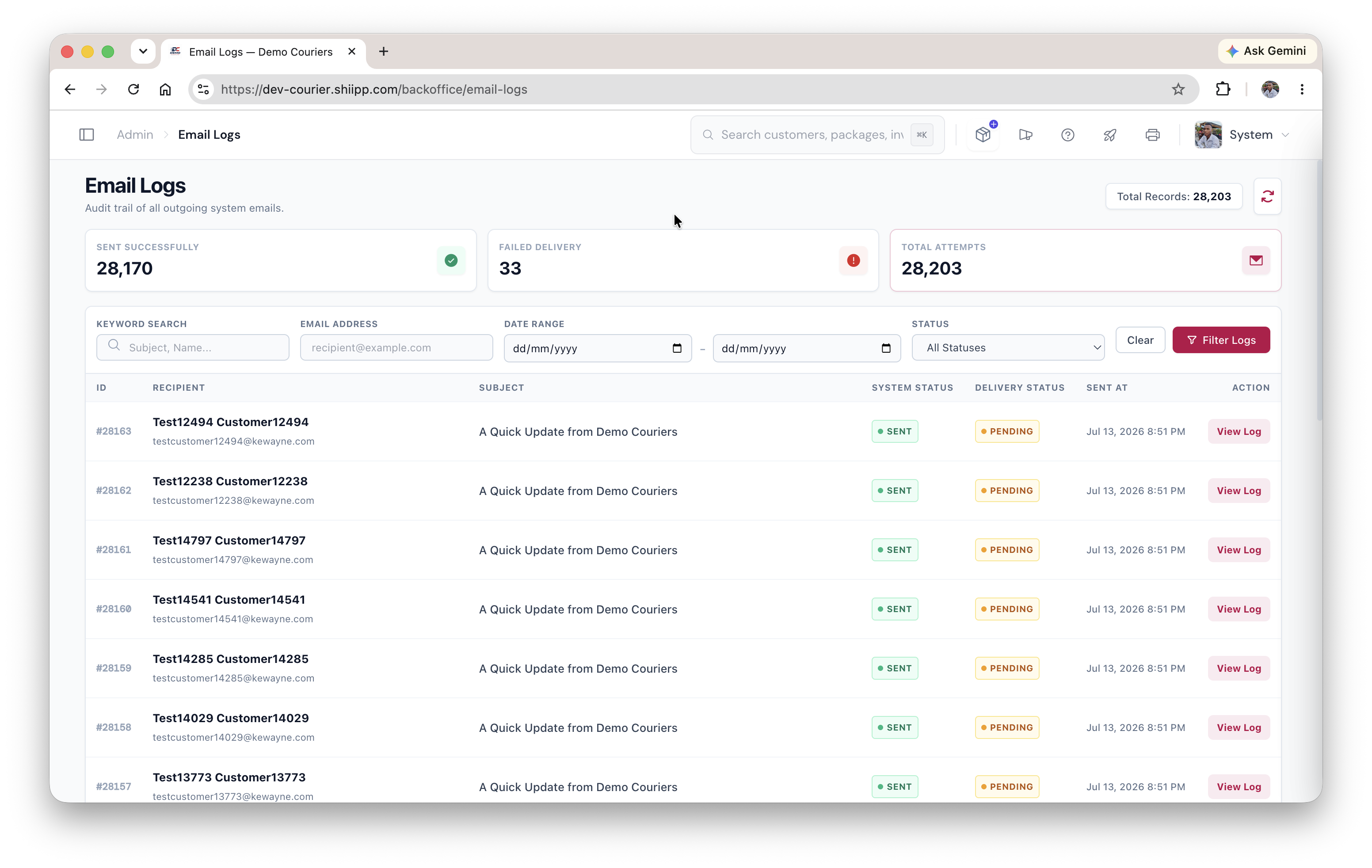Click Total Records: 28,203 badge
Screen dimensions: 1372x868
tap(1174, 197)
